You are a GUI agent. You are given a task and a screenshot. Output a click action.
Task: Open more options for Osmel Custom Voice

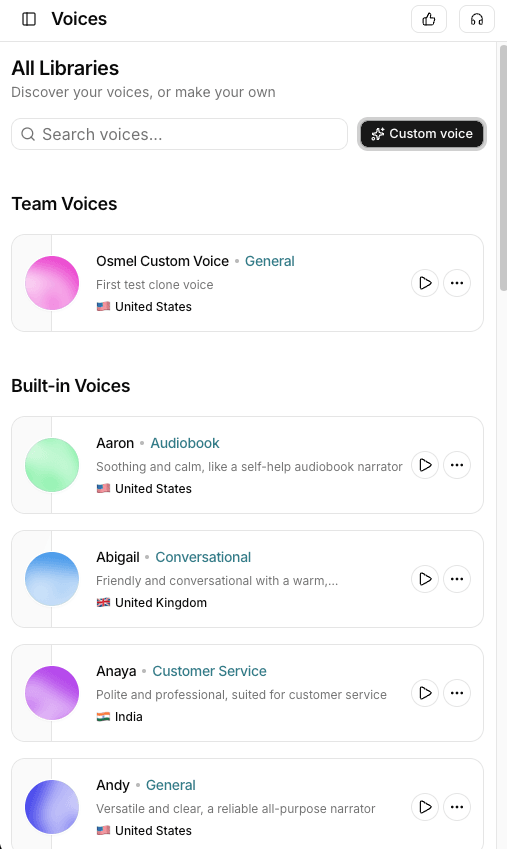457,283
